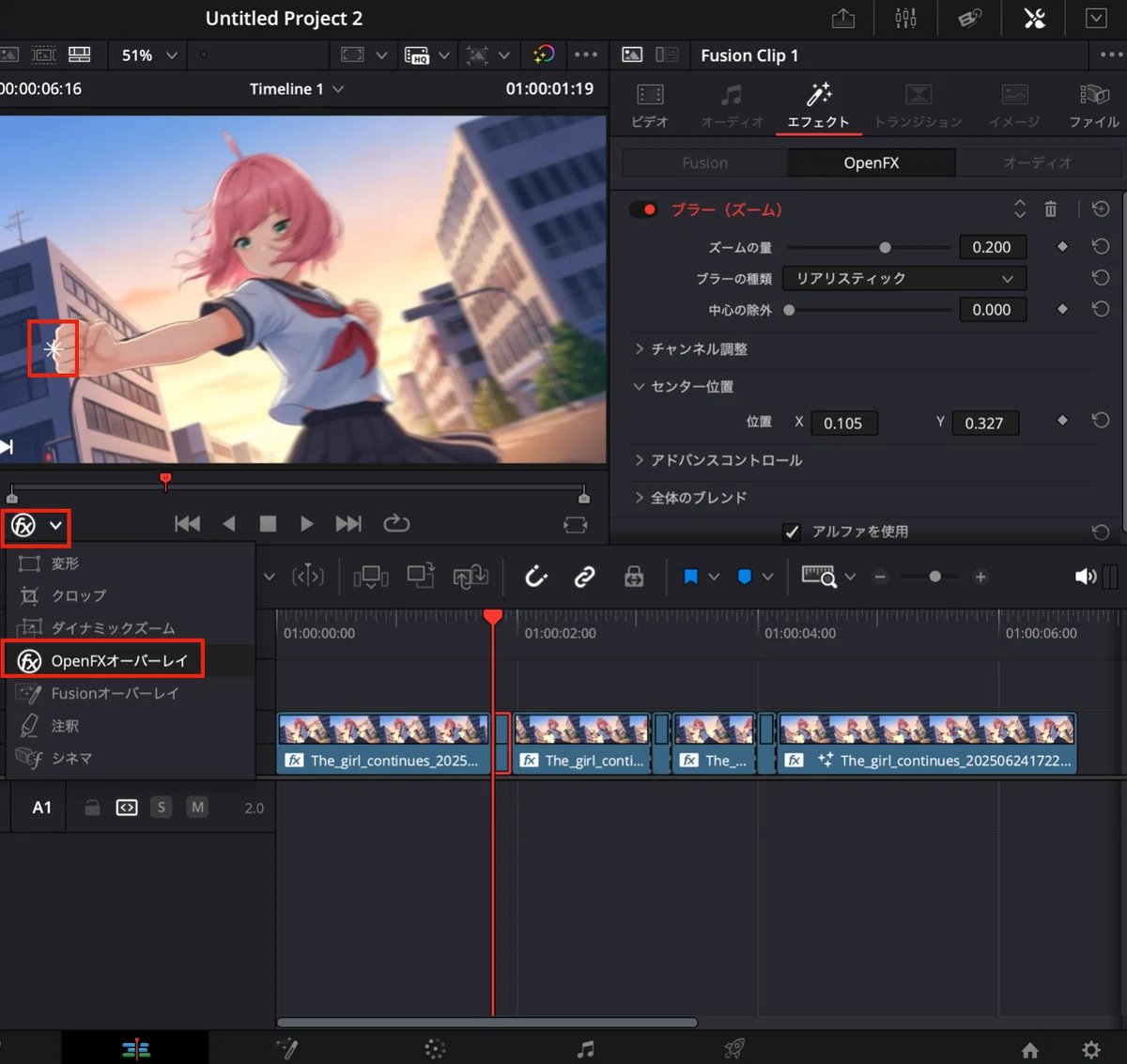Image resolution: width=1127 pixels, height=1064 pixels.
Task: Toggle the ブラー（ズーム）effect enable switch
Action: click(643, 209)
